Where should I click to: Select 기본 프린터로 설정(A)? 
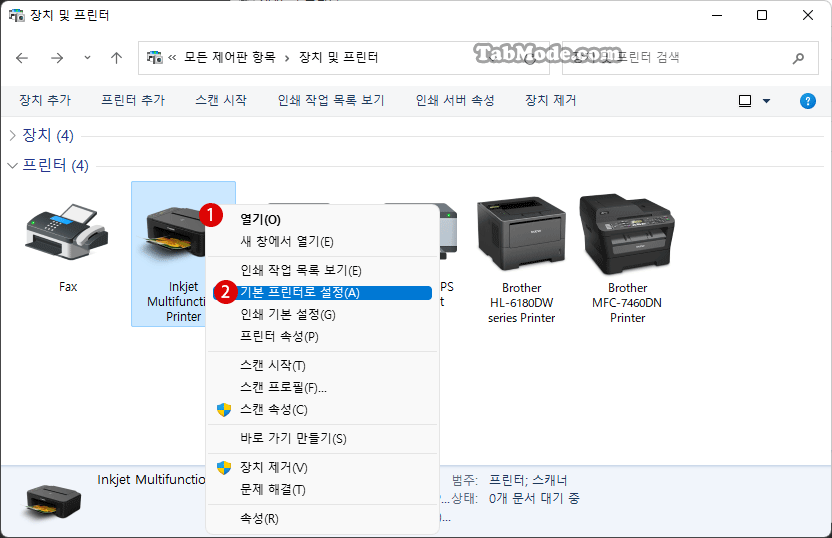(322, 292)
